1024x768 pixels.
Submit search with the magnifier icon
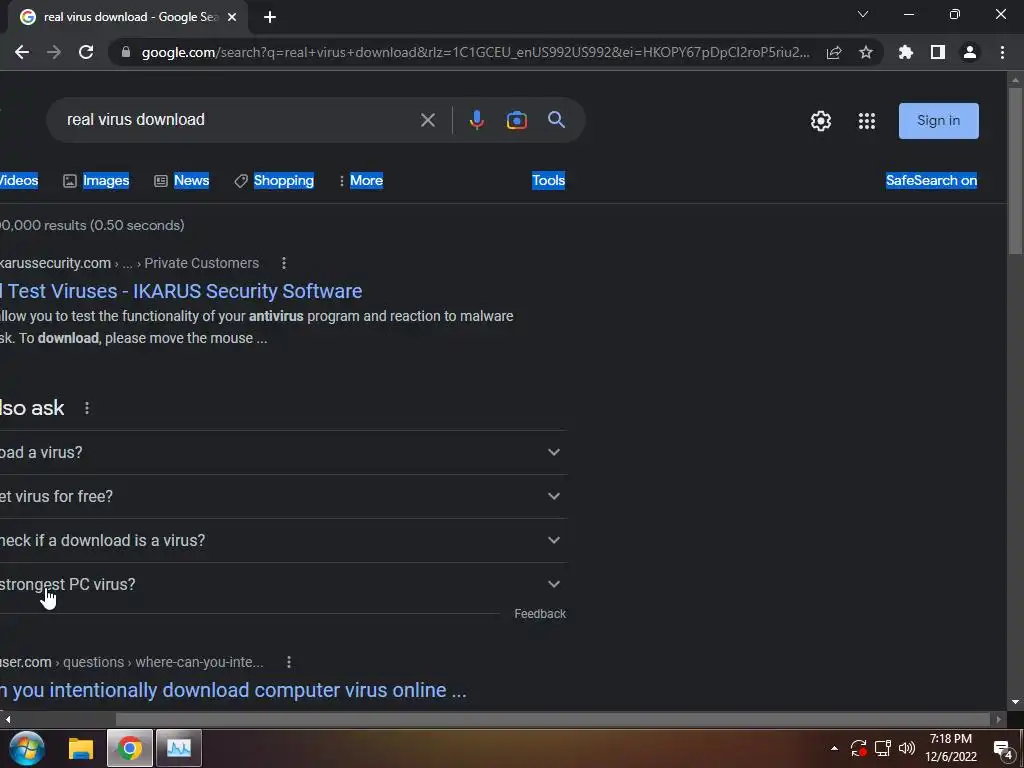(x=556, y=120)
